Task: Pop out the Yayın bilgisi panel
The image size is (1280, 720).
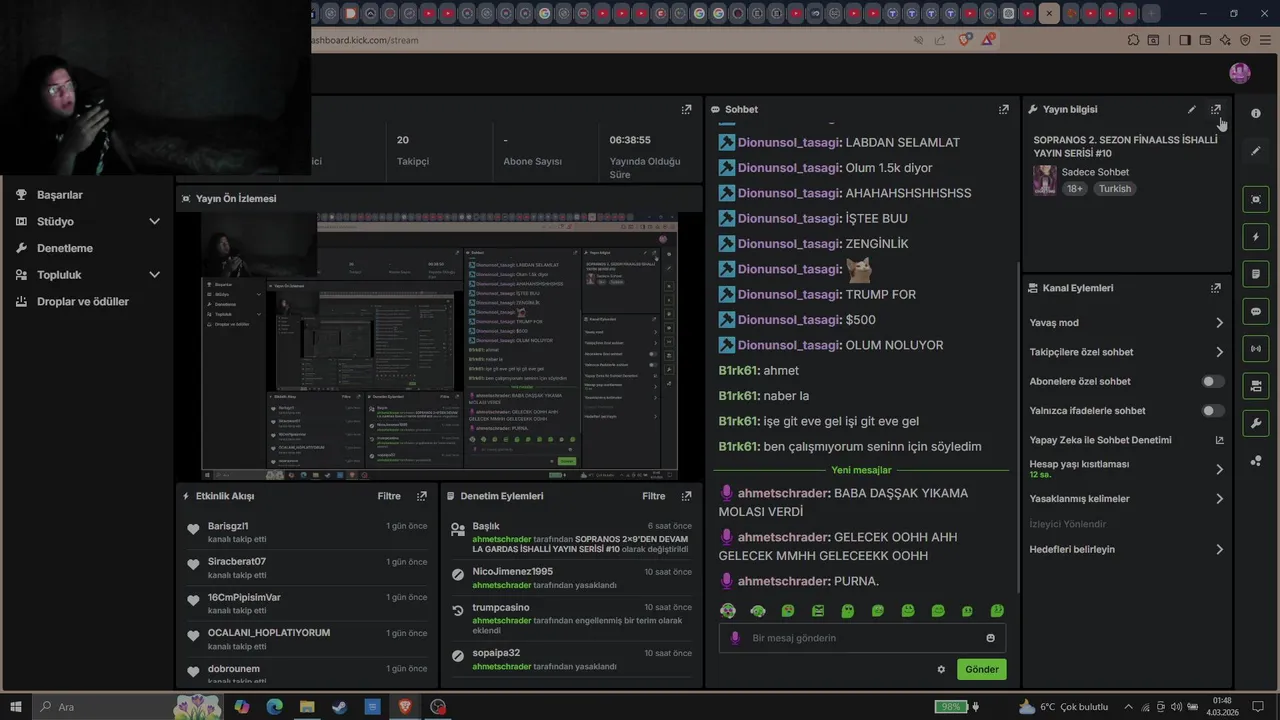Action: point(1216,109)
